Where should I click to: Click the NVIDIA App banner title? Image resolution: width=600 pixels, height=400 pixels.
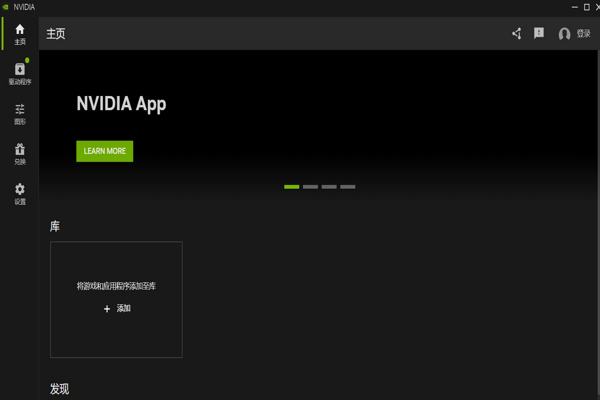click(x=121, y=104)
